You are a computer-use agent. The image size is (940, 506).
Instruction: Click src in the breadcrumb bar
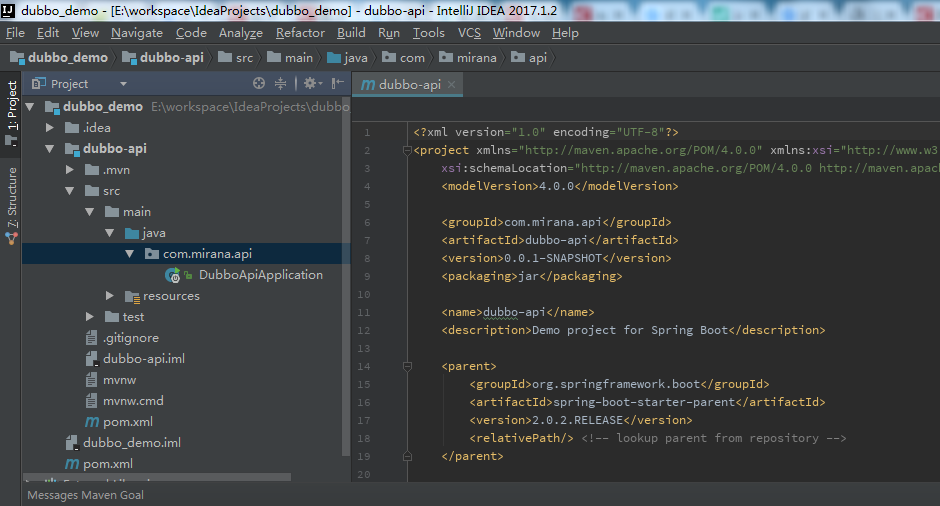[236, 58]
